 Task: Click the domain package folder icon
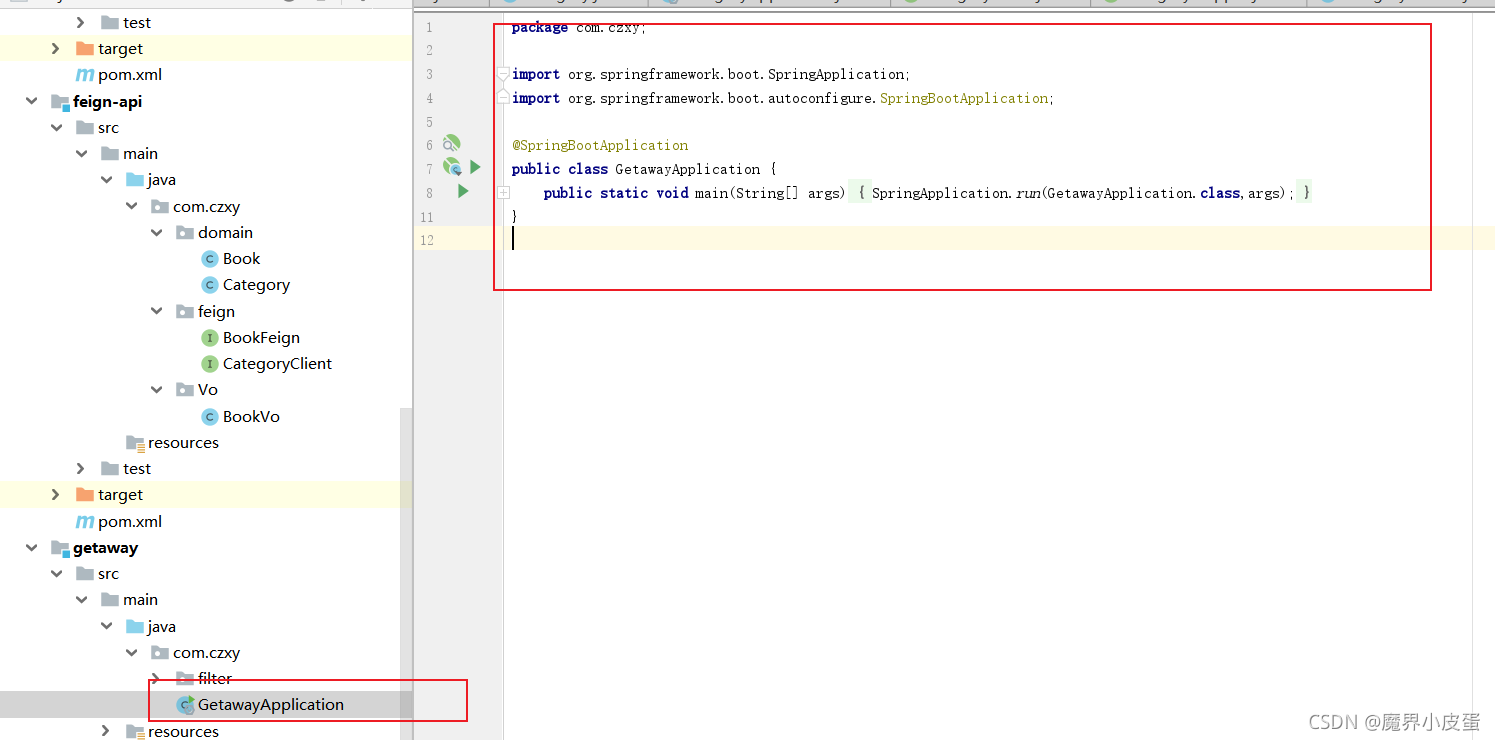[185, 233]
